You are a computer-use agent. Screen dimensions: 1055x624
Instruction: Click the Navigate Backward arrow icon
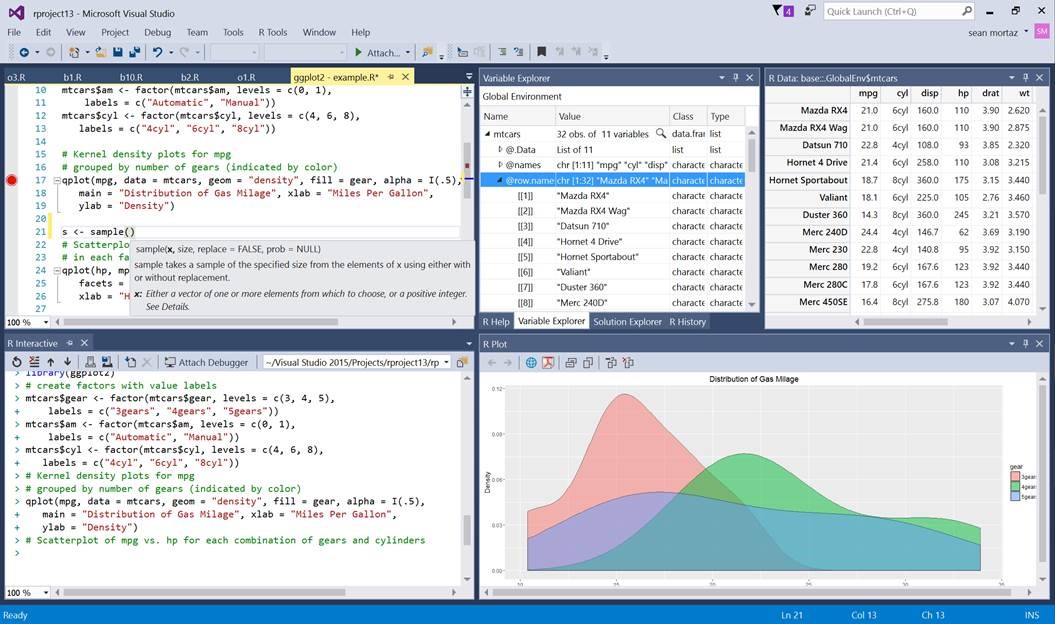(25, 51)
